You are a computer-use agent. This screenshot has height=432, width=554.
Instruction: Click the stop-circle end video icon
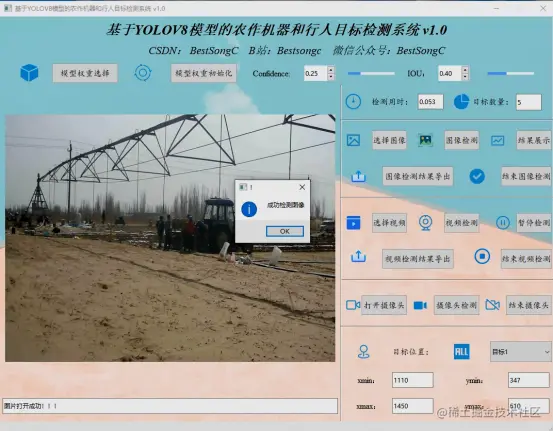tap(482, 256)
